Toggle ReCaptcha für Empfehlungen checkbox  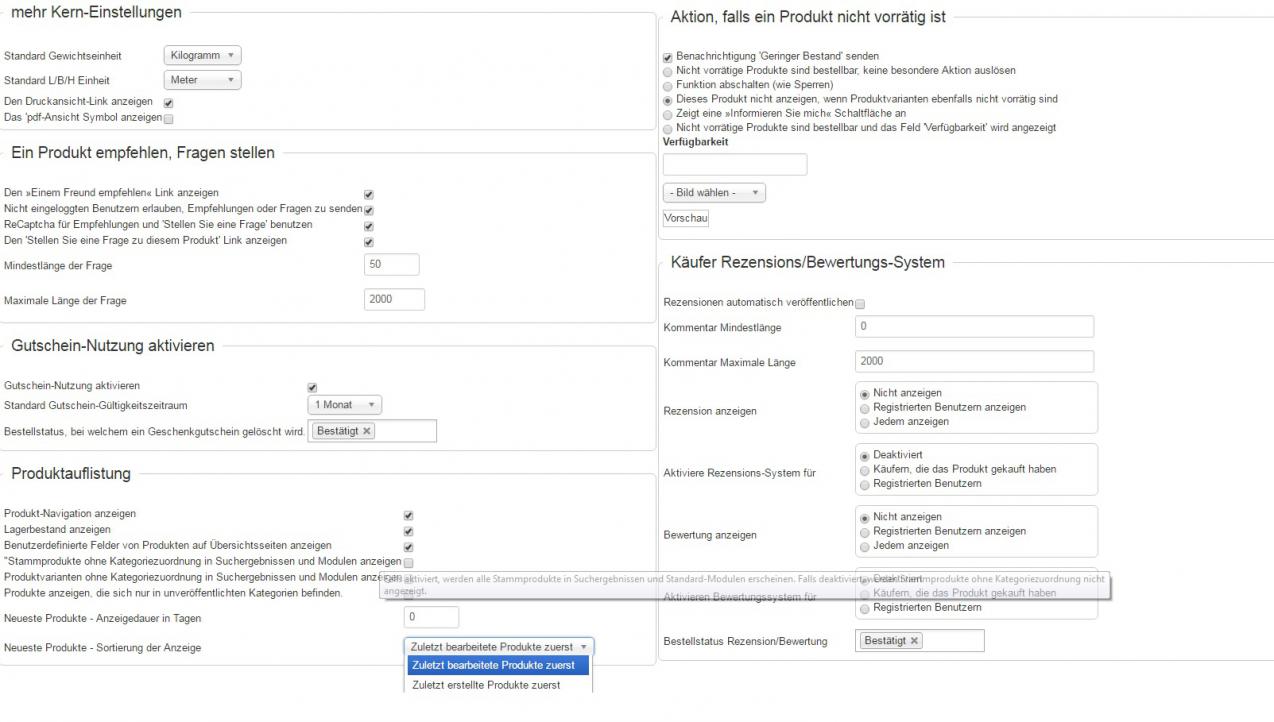pos(369,226)
